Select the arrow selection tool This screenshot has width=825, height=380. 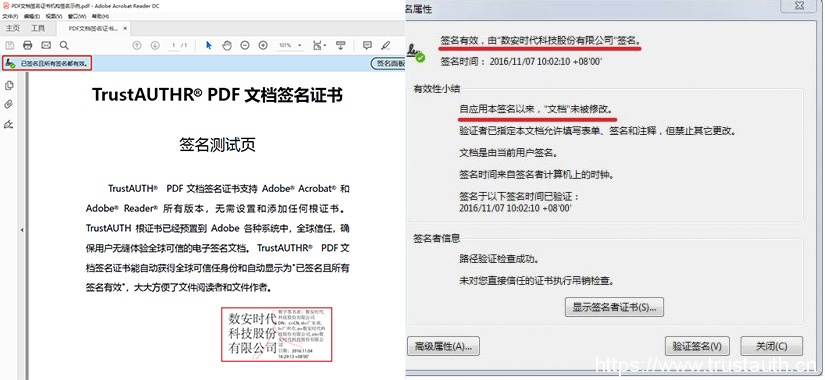(209, 45)
